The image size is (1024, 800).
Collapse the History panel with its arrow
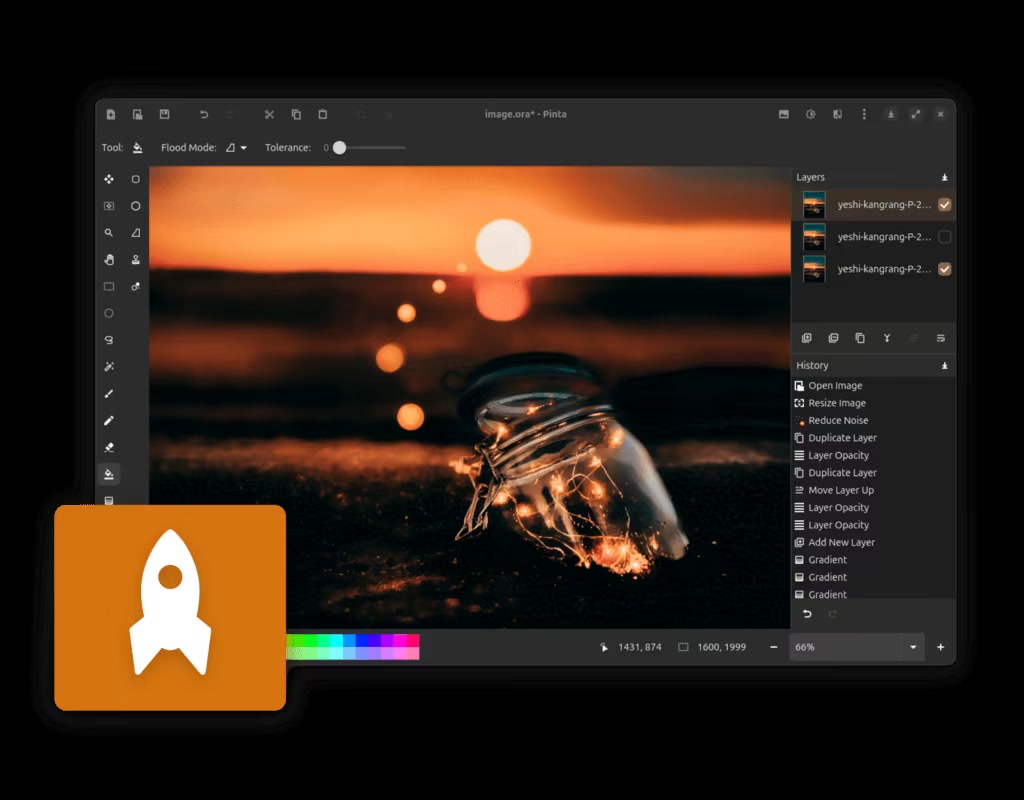[945, 366]
